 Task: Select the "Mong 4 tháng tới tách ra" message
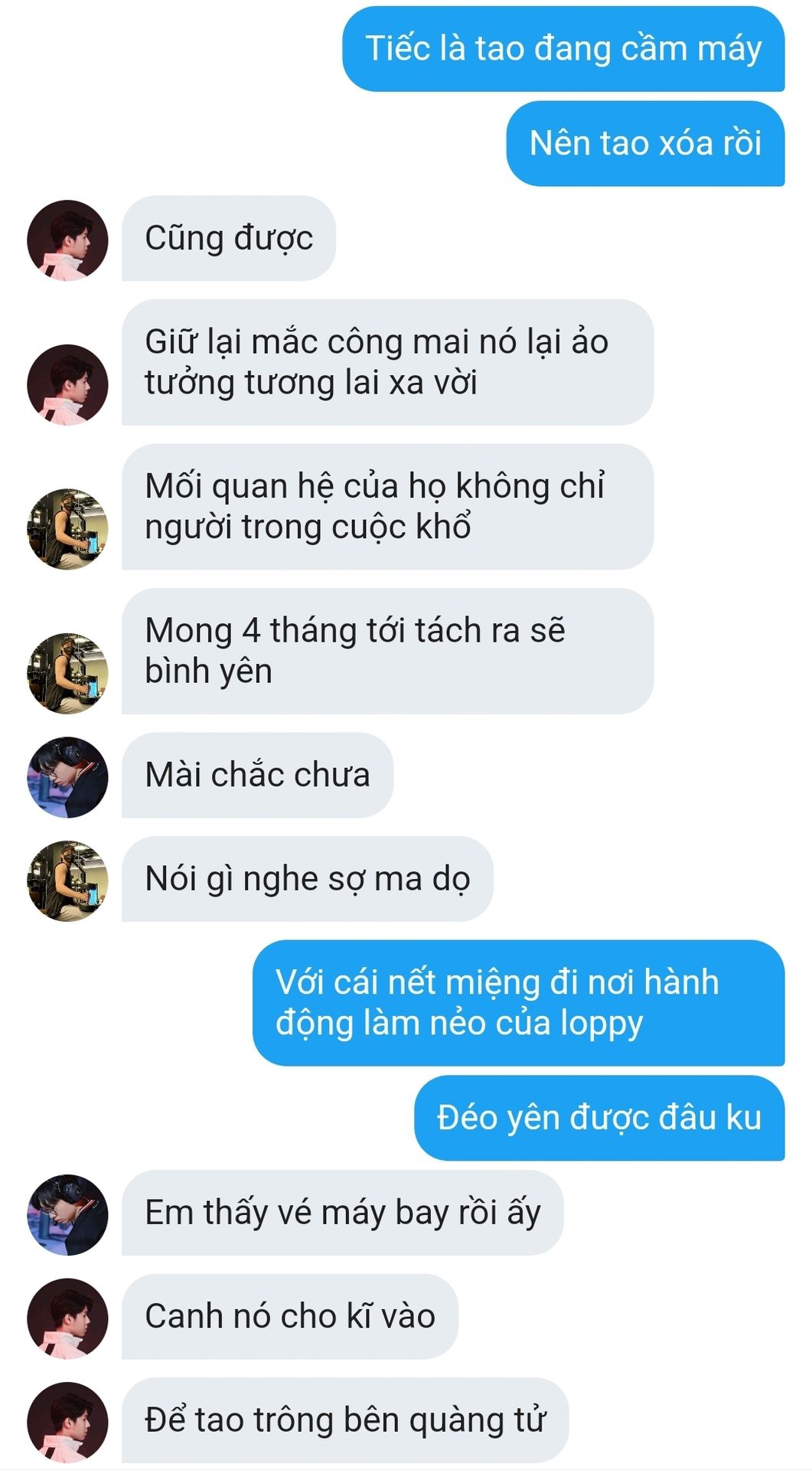(387, 651)
